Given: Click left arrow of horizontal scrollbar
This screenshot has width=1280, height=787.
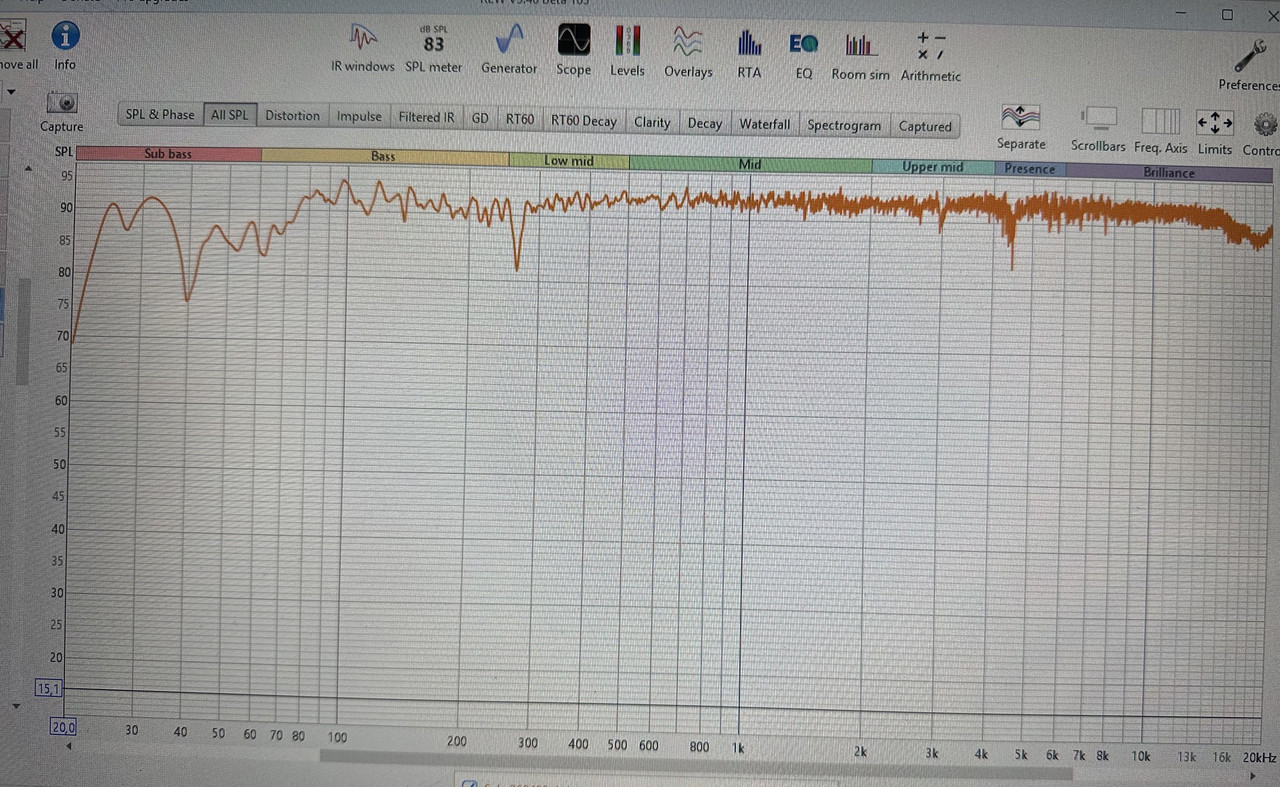Looking at the screenshot, I should 69,746.
